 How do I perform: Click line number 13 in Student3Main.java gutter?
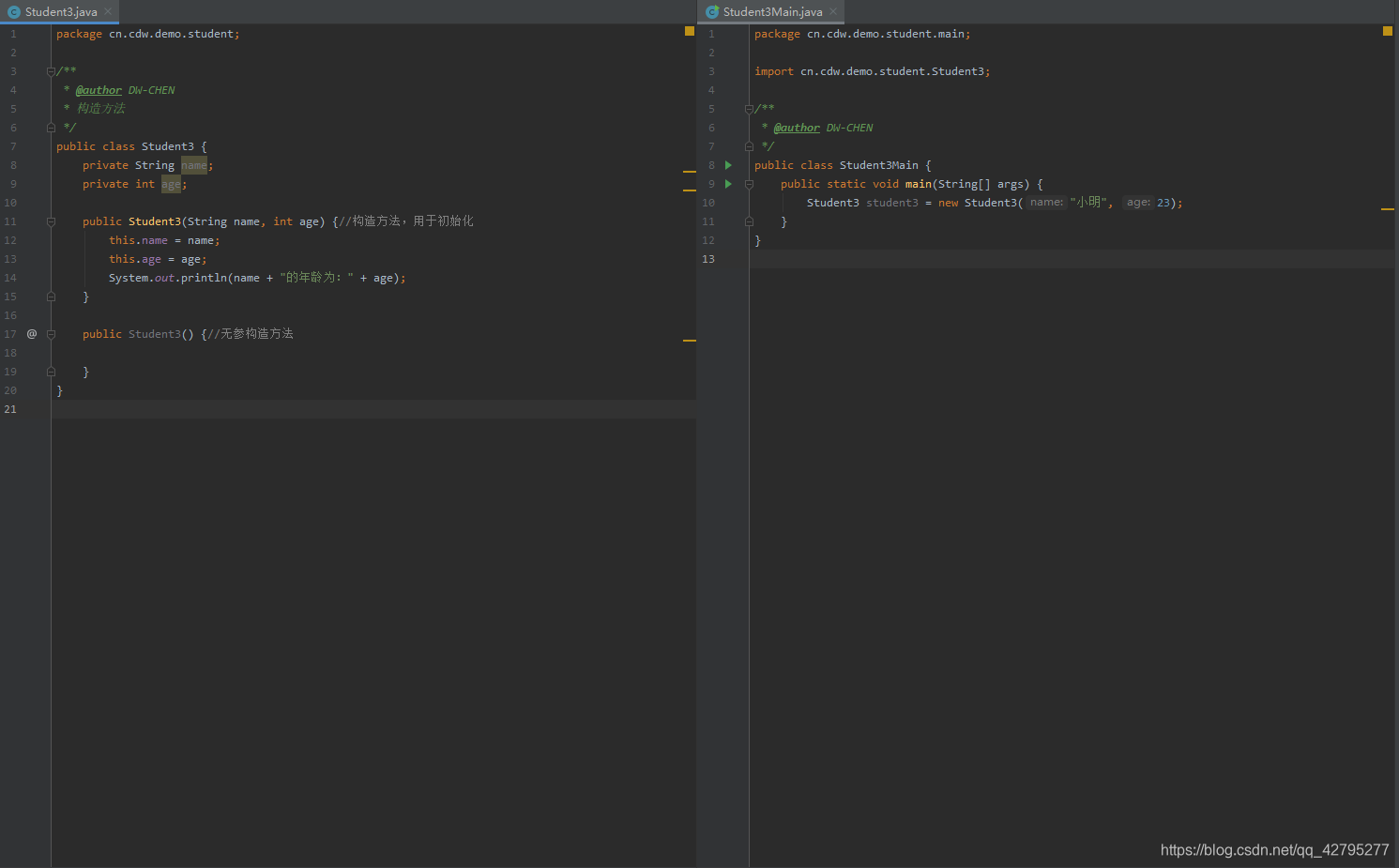[708, 259]
